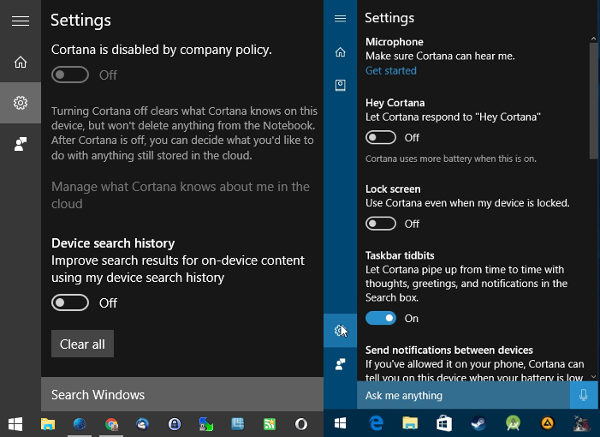The image size is (600, 437).
Task: Click the scroll down arrow in right panel
Action: [593, 377]
